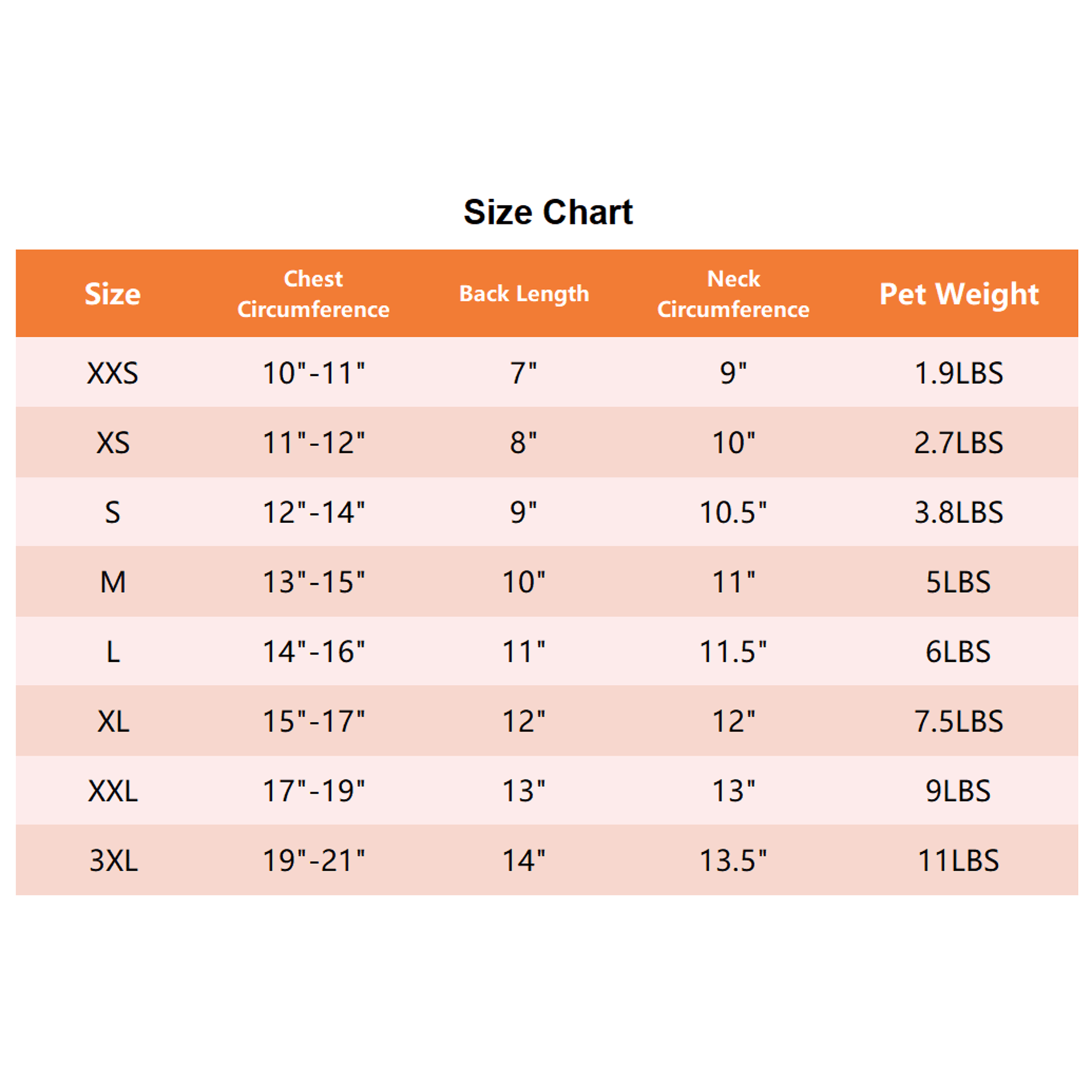
Task: Click the 14" back length cell
Action: pos(524,861)
